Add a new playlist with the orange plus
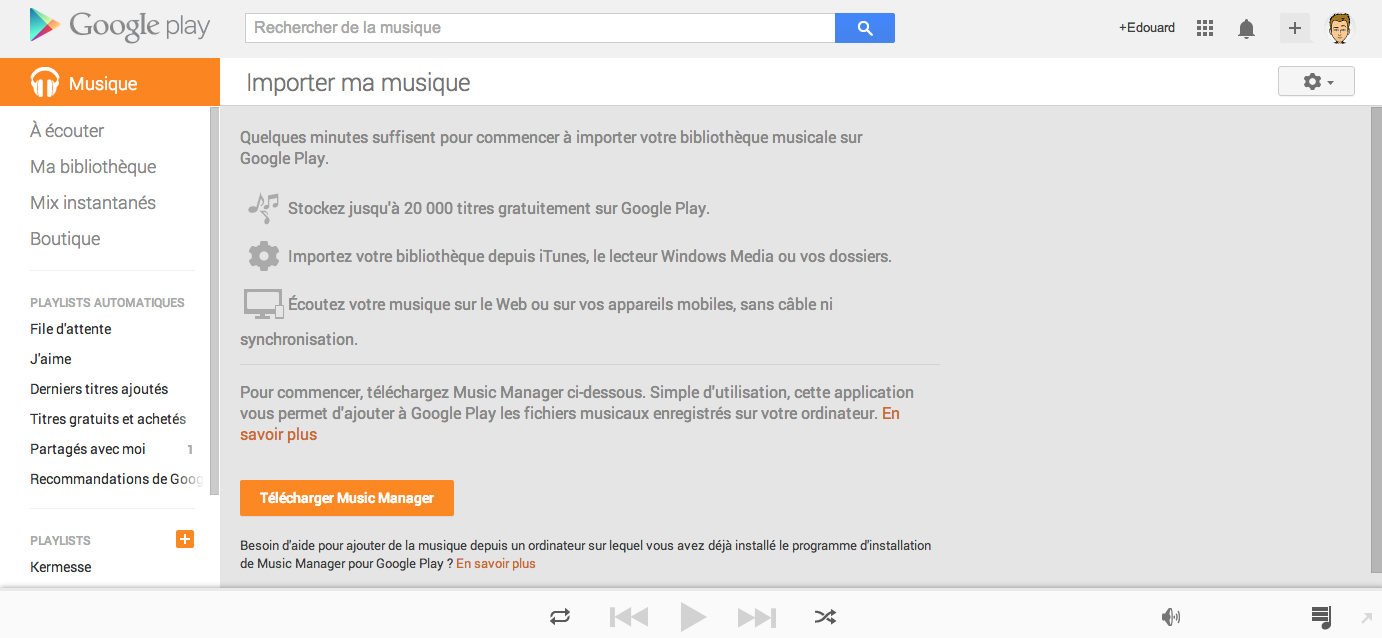This screenshot has width=1382, height=638. (185, 540)
